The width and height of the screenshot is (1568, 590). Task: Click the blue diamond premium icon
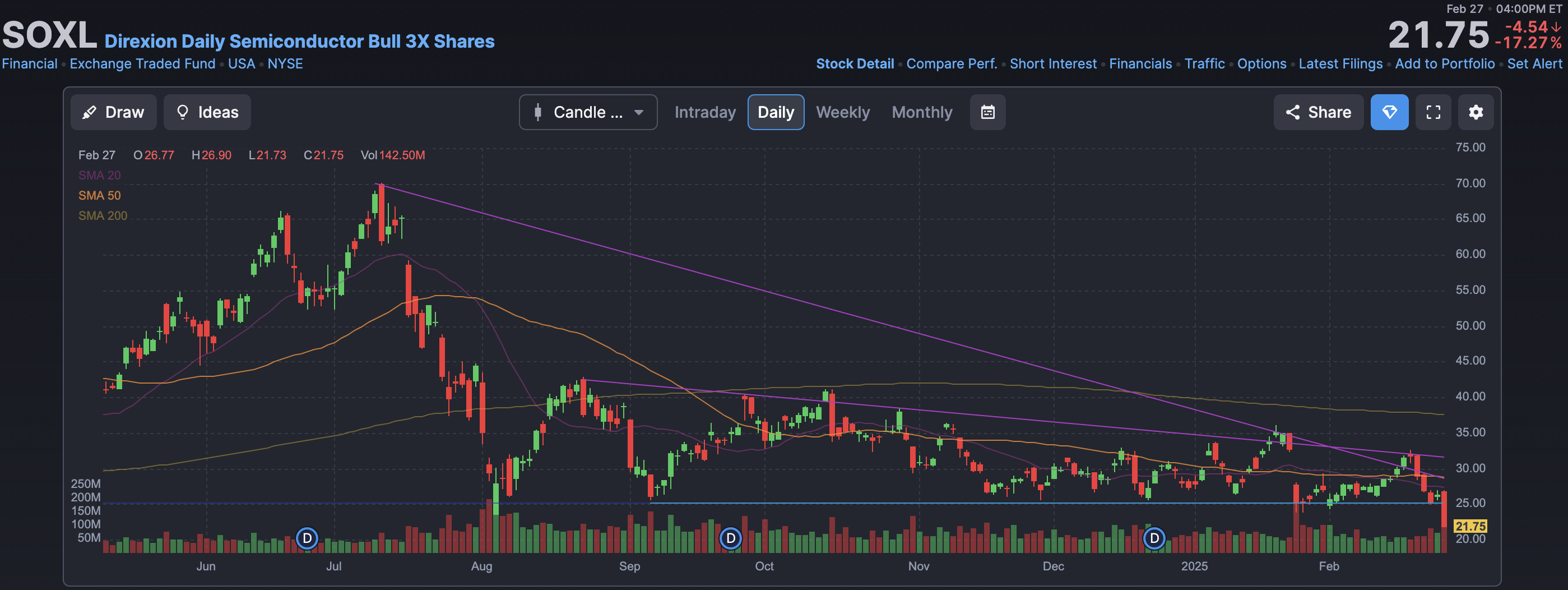[x=1389, y=112]
